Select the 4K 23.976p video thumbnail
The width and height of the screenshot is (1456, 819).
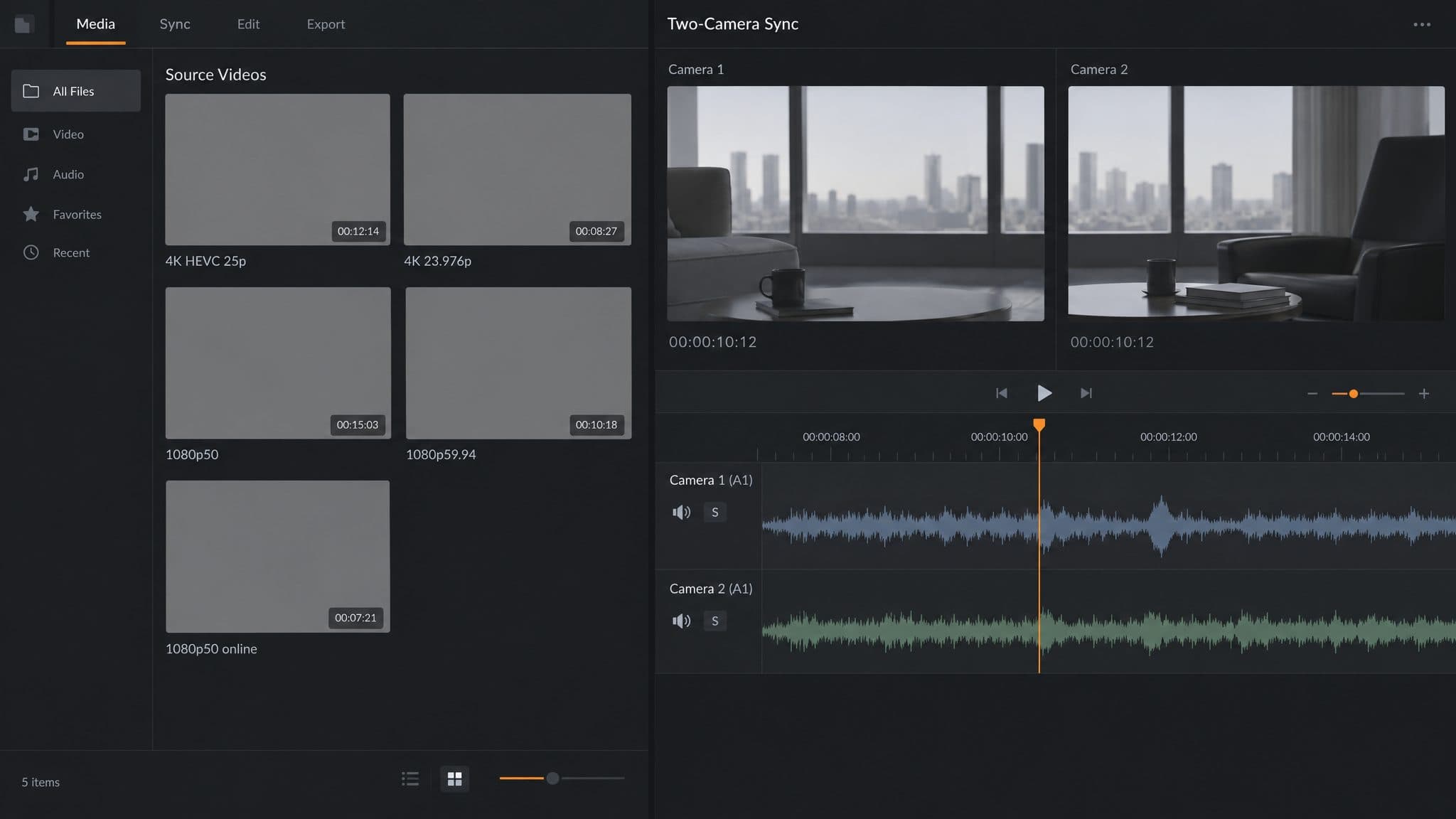click(518, 169)
